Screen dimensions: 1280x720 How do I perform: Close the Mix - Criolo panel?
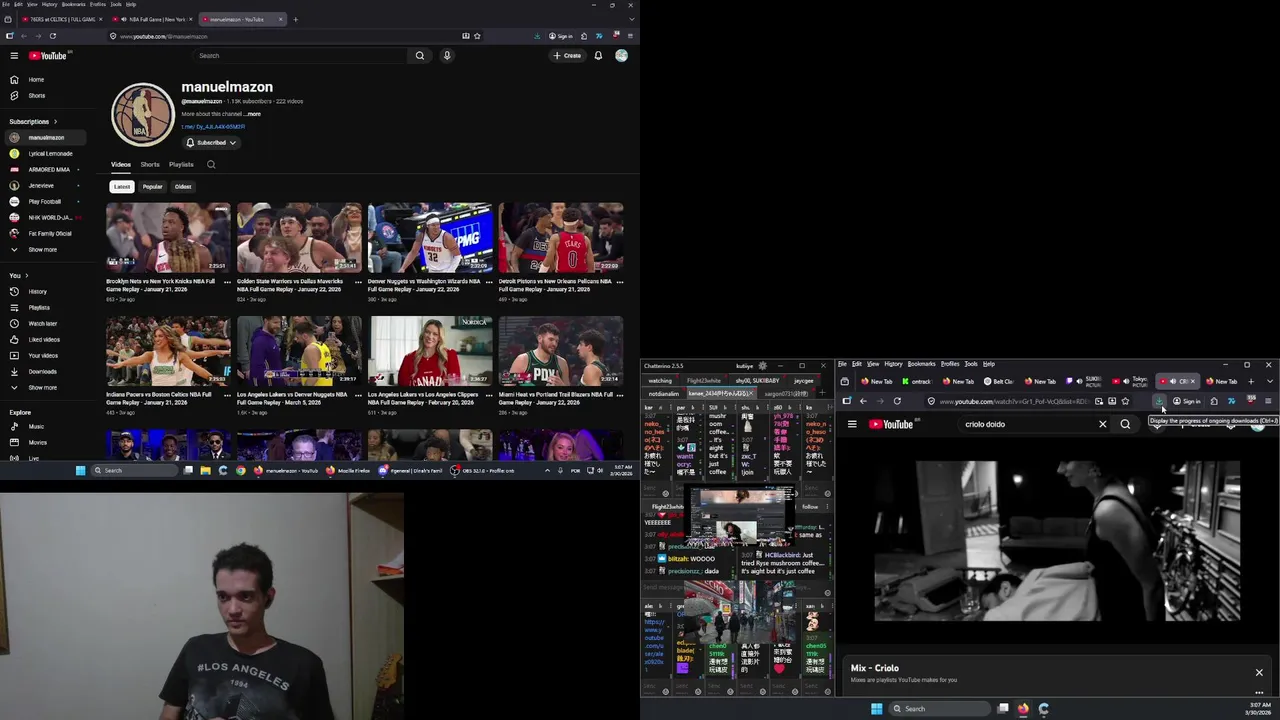(1259, 673)
